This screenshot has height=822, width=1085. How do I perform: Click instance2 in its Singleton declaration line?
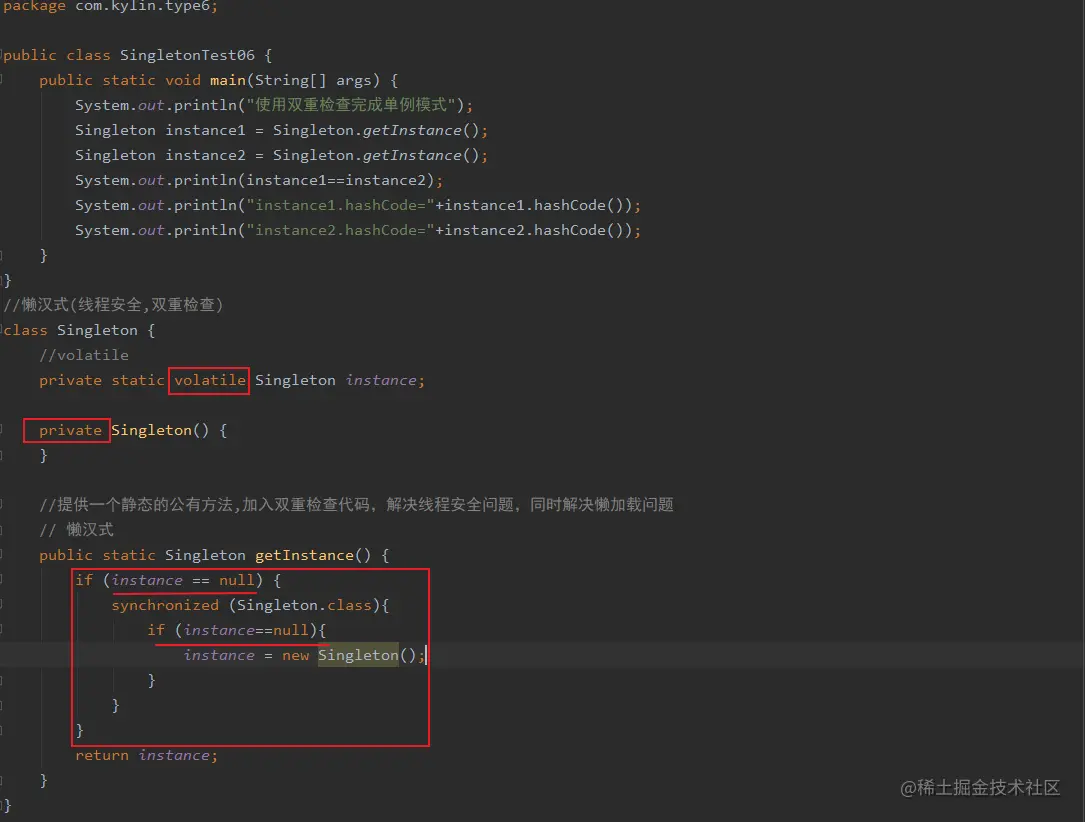[x=206, y=155]
